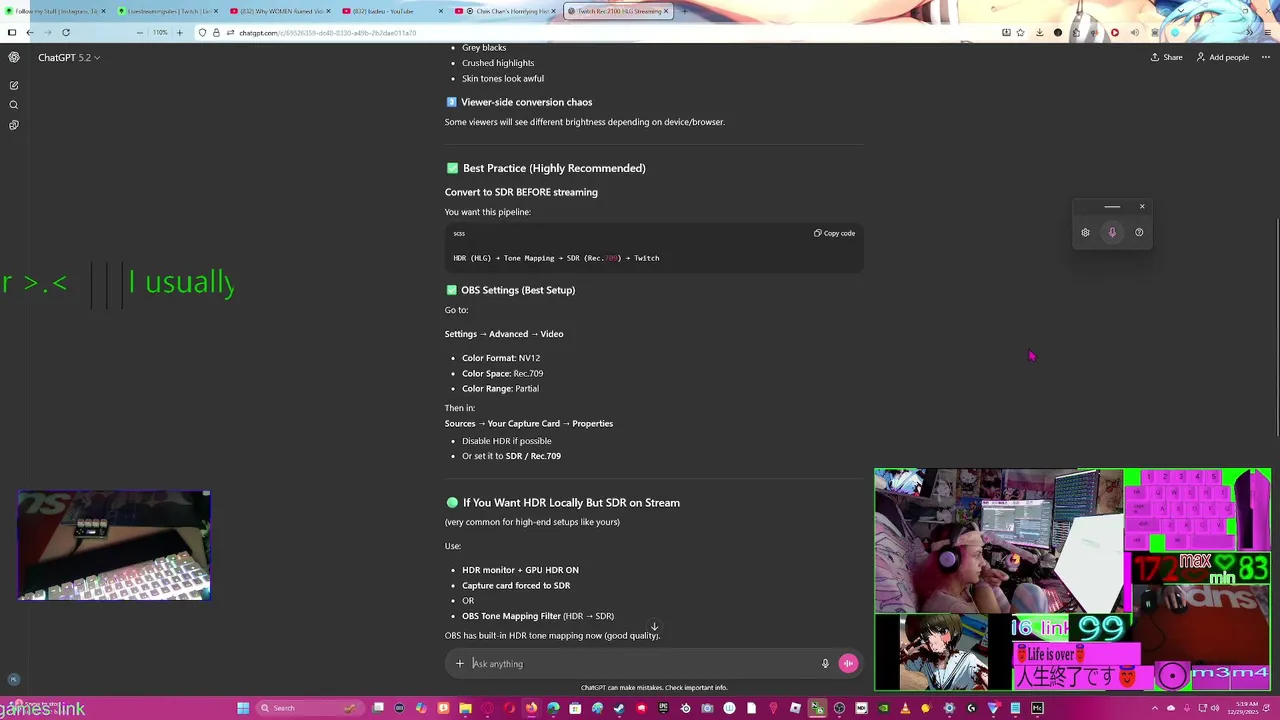
Task: Switch to Why WOMEN Ruined YouTube tab
Action: pos(281,11)
